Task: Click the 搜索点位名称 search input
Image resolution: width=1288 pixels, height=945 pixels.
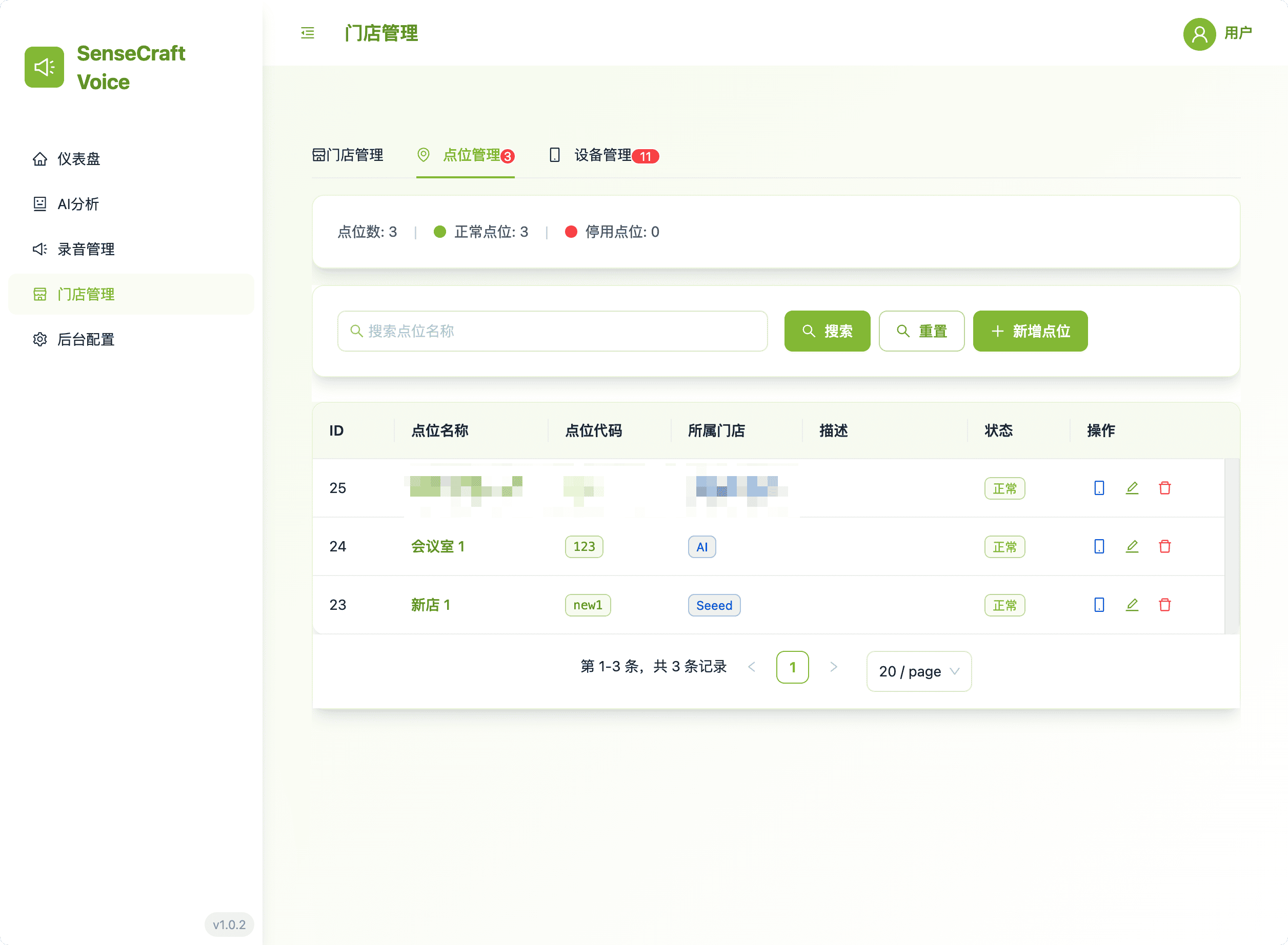Action: pos(552,331)
